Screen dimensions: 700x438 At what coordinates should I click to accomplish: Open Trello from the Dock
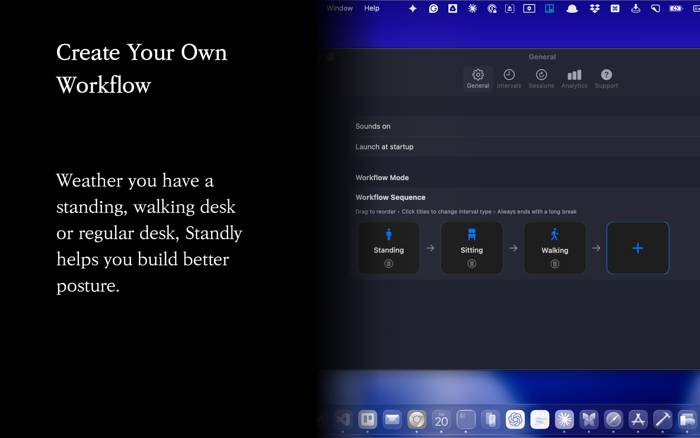(367, 420)
